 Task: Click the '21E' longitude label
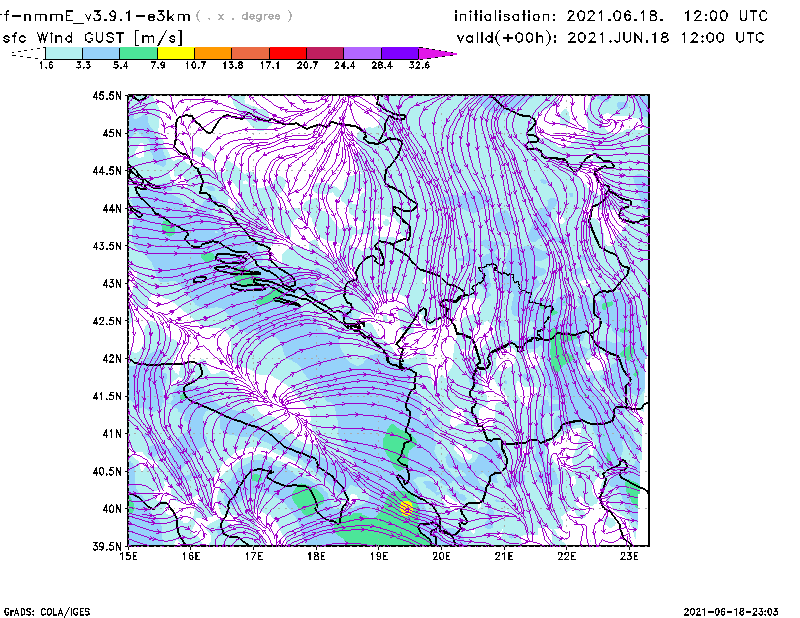[x=504, y=556]
